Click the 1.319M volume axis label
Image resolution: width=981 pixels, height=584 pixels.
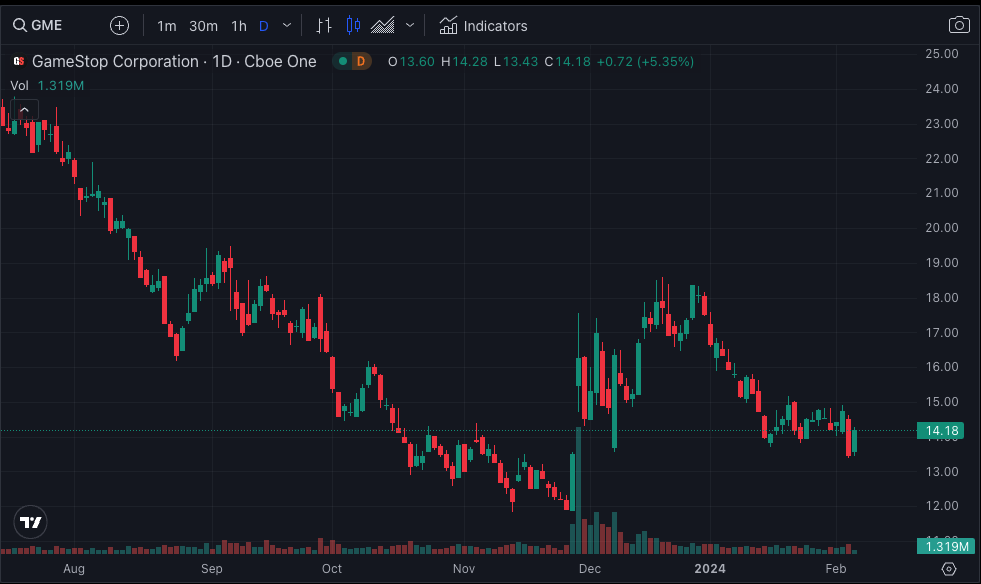pos(945,546)
